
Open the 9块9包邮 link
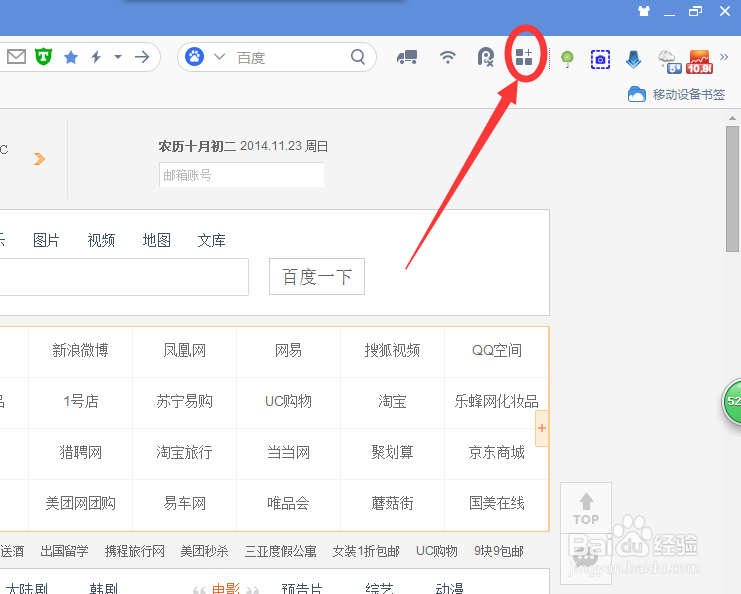click(x=499, y=551)
